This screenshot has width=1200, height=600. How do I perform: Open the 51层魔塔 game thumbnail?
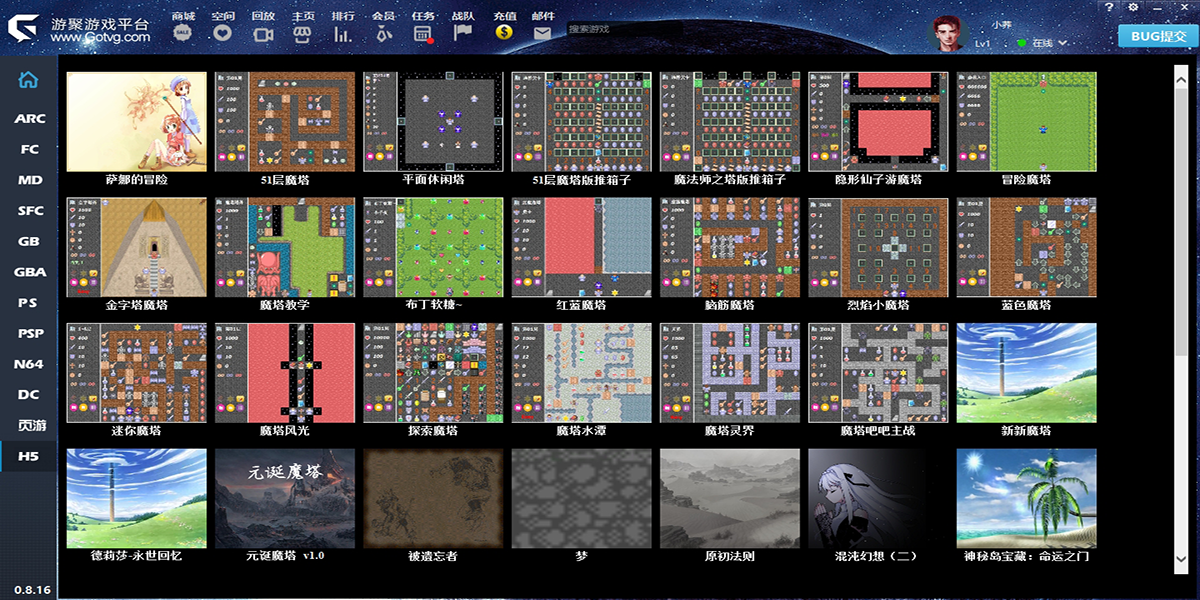285,121
